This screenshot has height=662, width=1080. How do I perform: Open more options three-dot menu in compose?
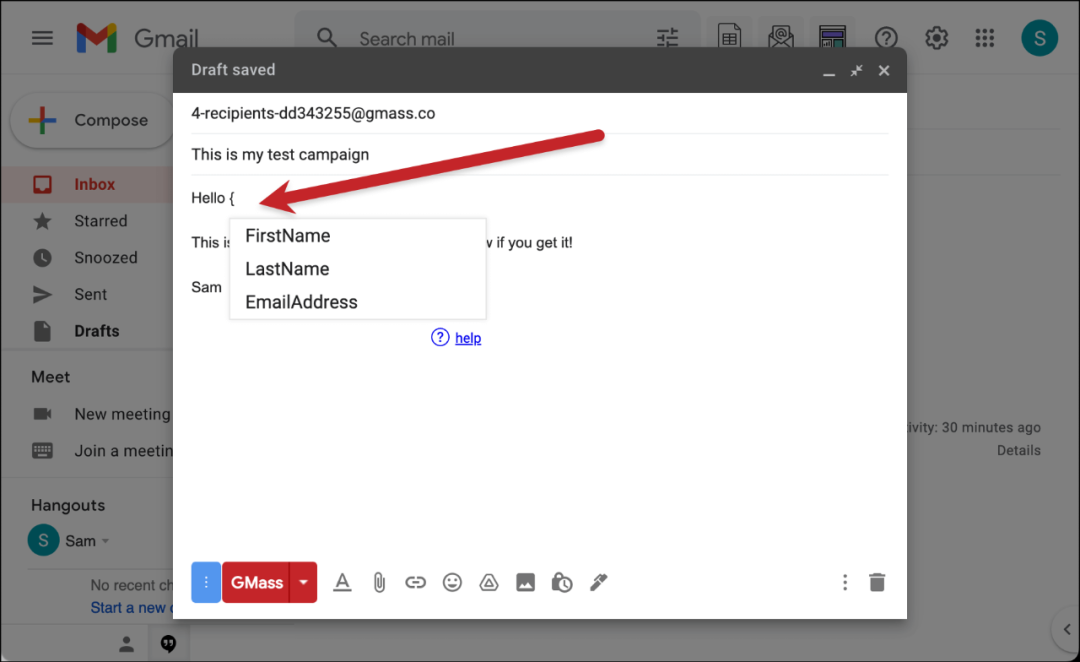tap(845, 582)
